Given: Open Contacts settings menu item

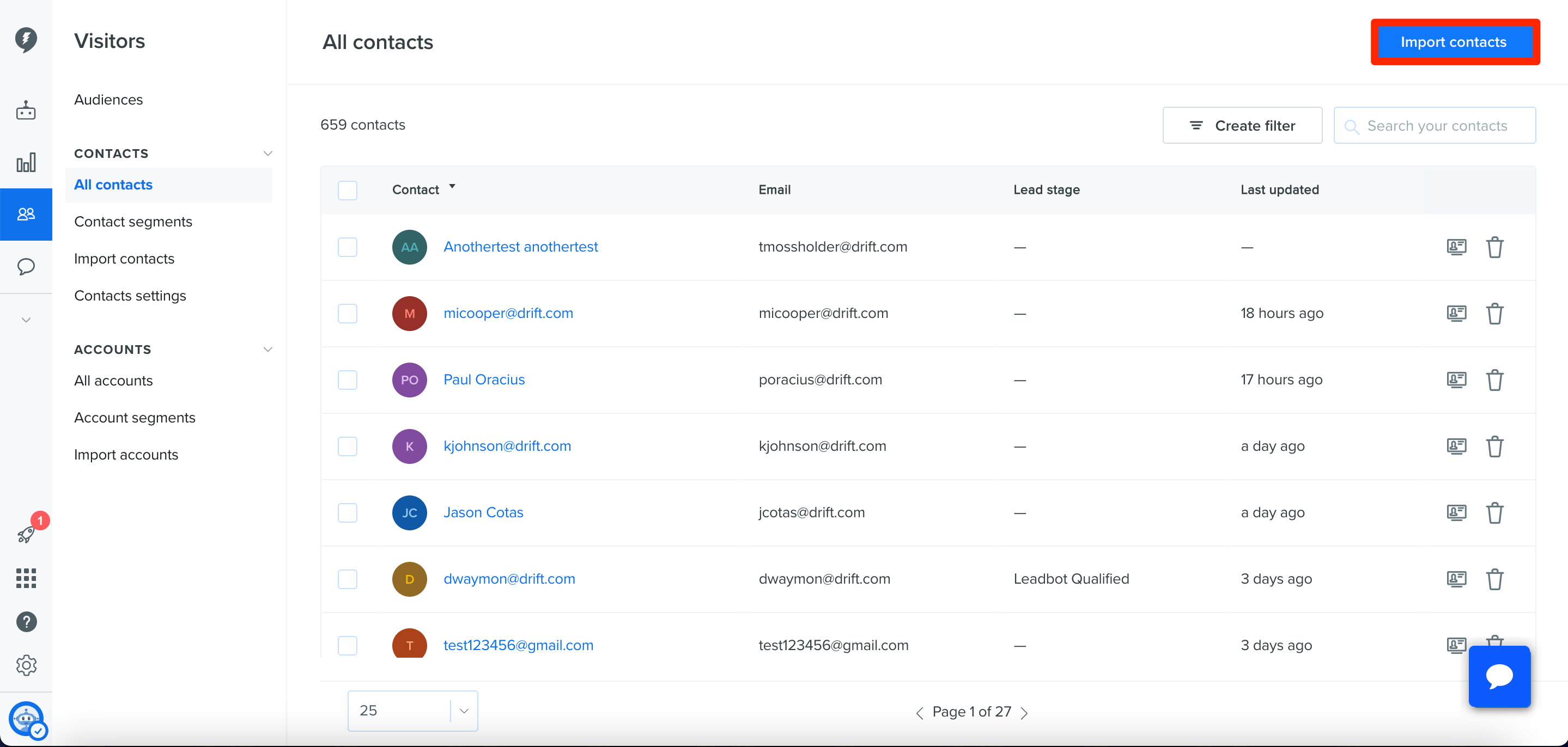Looking at the screenshot, I should tap(130, 296).
